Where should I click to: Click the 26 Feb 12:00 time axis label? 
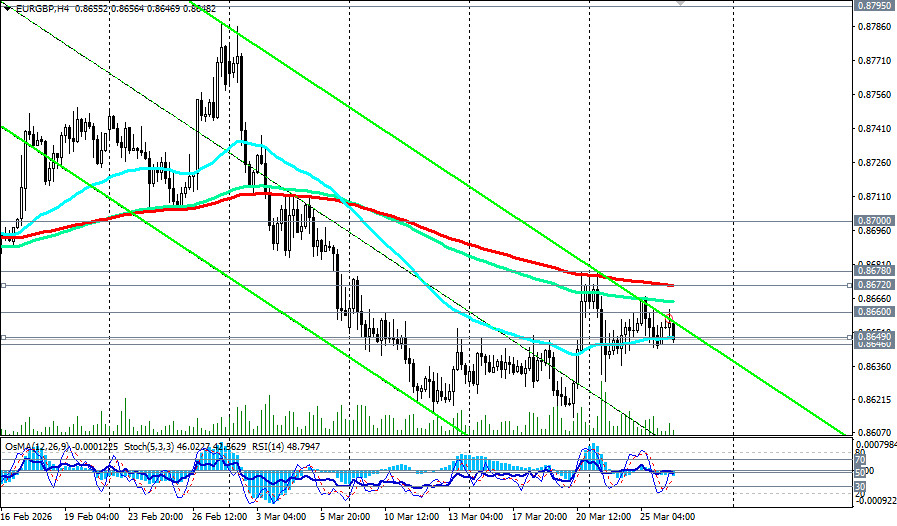[x=220, y=517]
